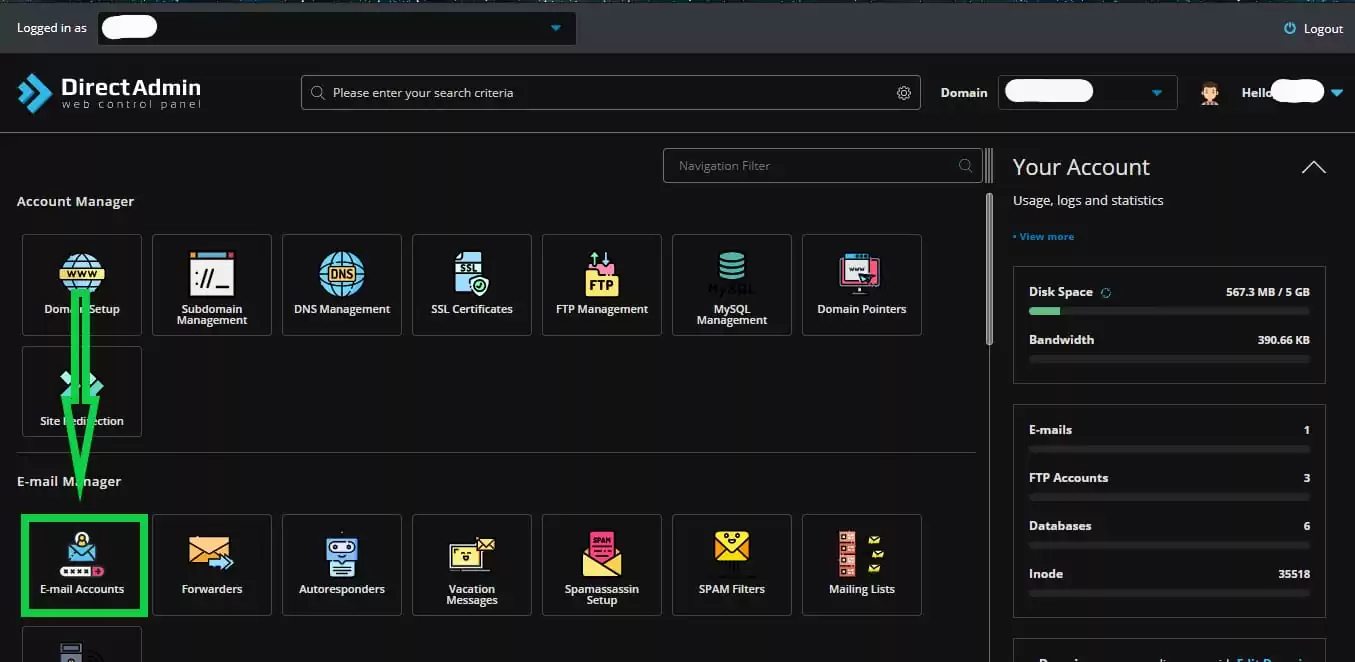Open Autoresponders tile
Screen dimensions: 1355x662
coord(342,565)
